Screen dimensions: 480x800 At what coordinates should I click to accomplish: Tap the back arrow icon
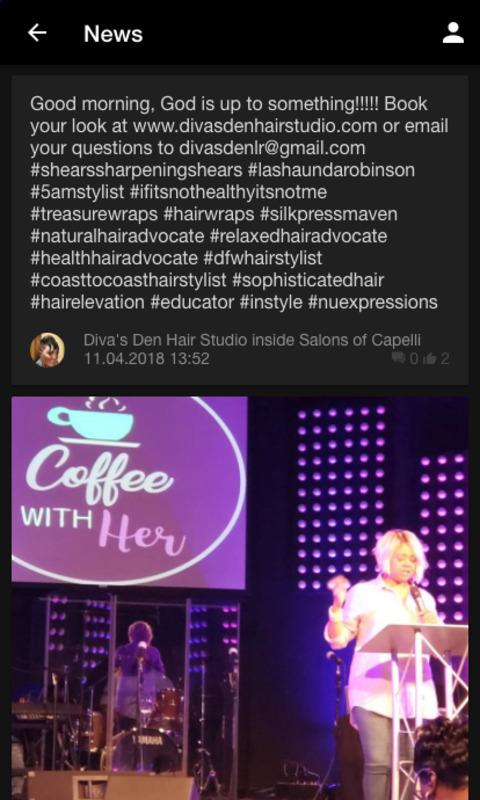coord(37,33)
